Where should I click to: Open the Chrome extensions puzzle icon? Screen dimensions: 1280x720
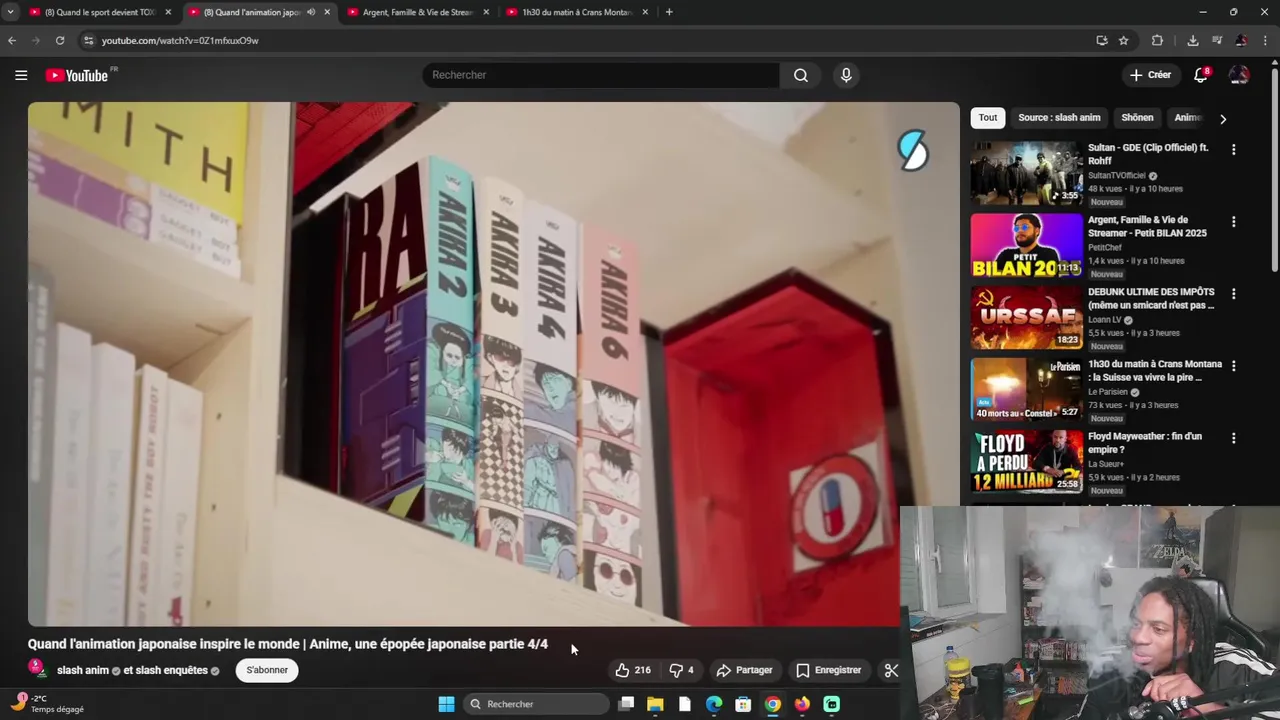pos(1157,40)
